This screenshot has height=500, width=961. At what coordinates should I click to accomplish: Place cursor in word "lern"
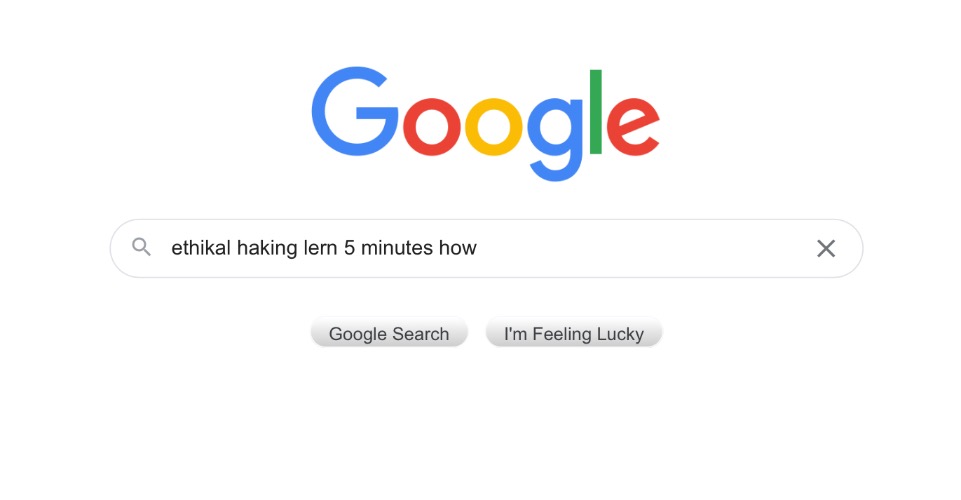(x=321, y=248)
